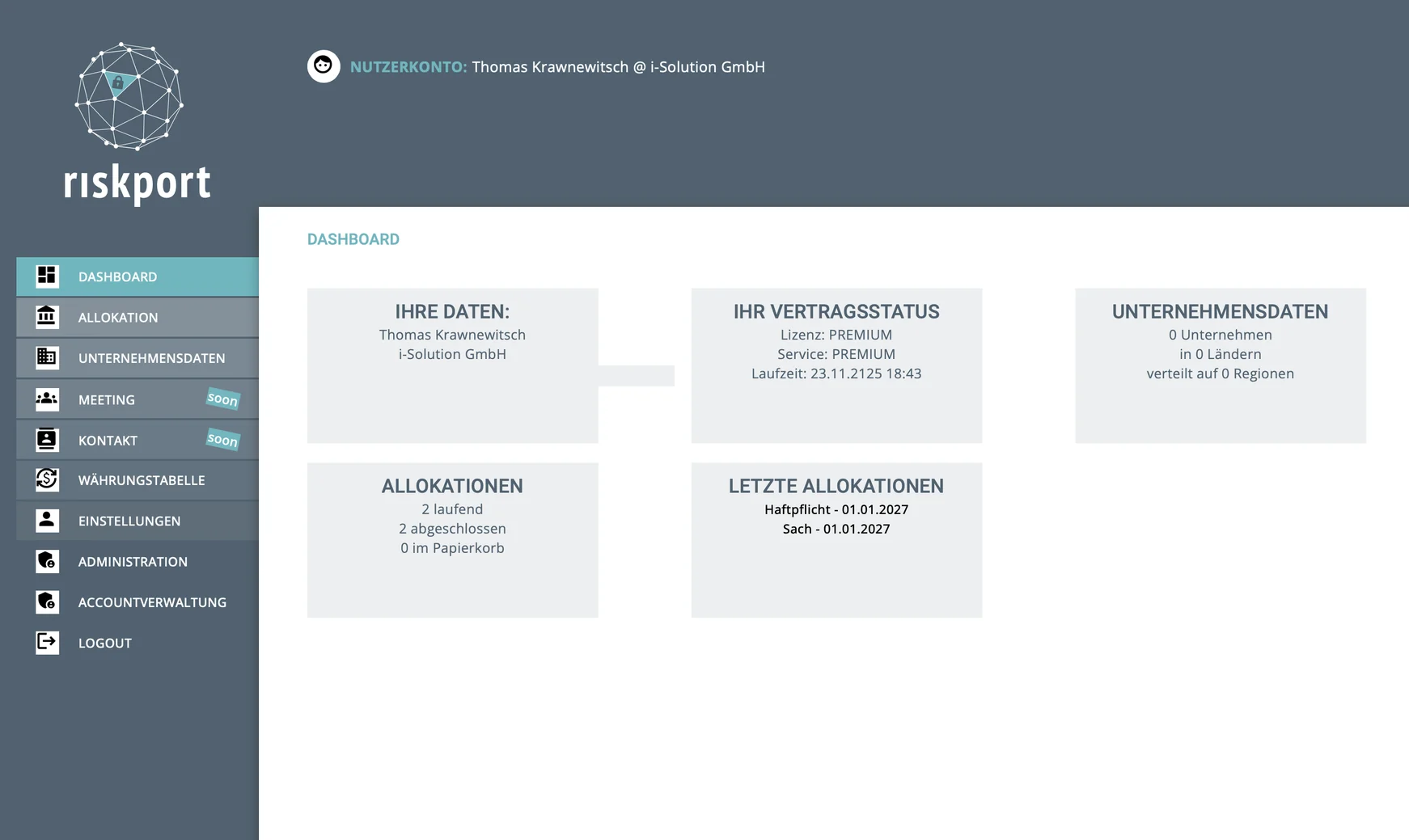Click the verteilt auf 0 Regionen text
The width and height of the screenshot is (1409, 840).
pyautogui.click(x=1220, y=374)
